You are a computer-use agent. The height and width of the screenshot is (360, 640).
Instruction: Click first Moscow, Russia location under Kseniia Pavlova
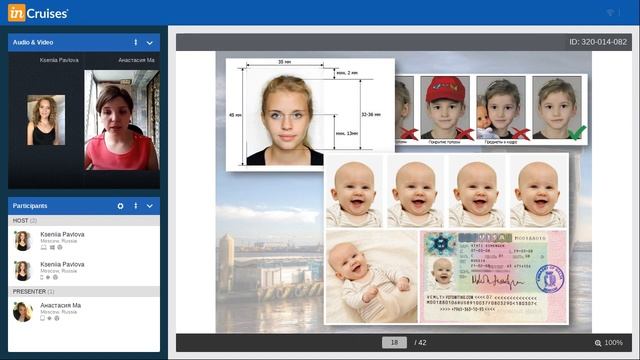click(59, 241)
